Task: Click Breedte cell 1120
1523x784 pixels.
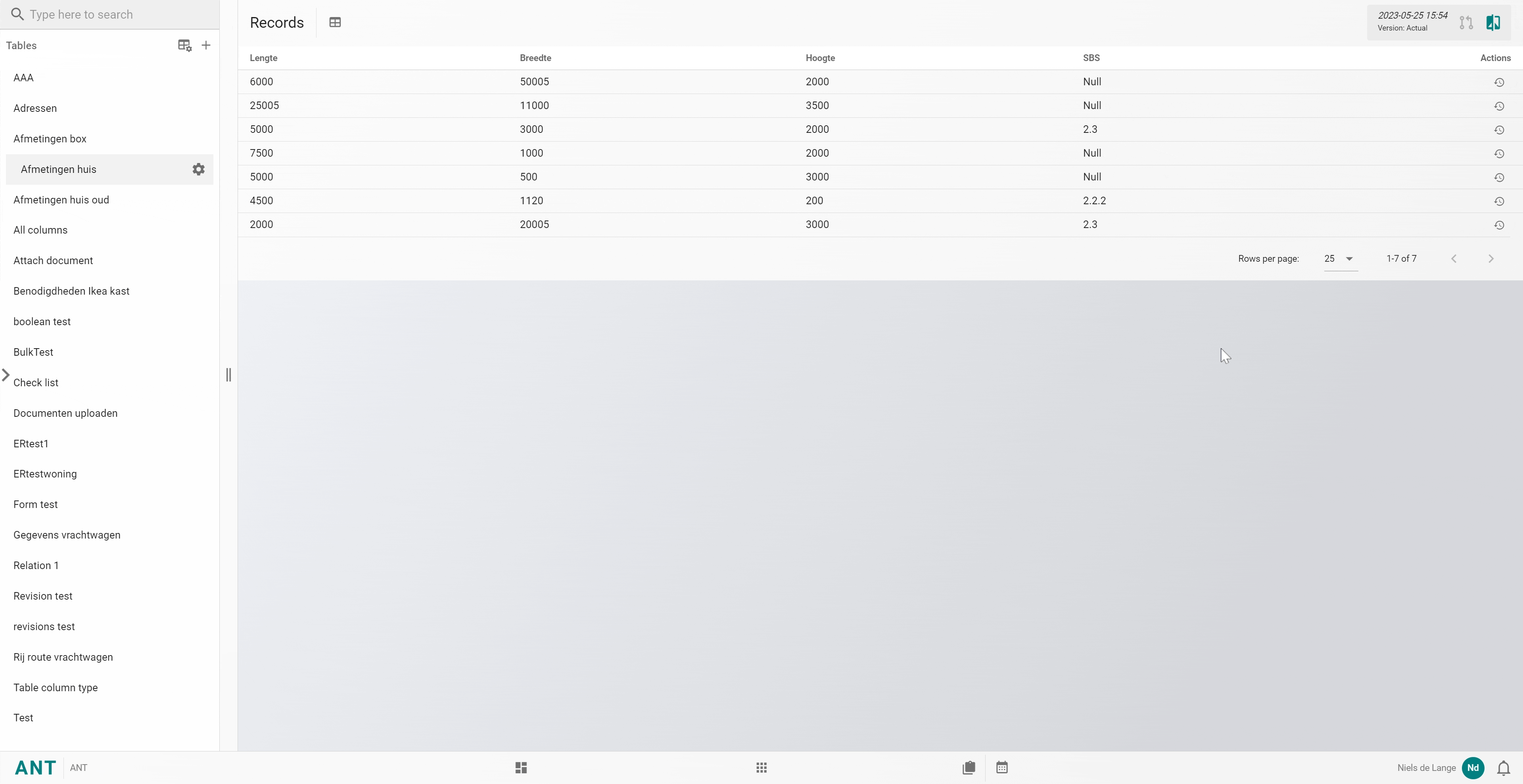Action: tap(531, 200)
